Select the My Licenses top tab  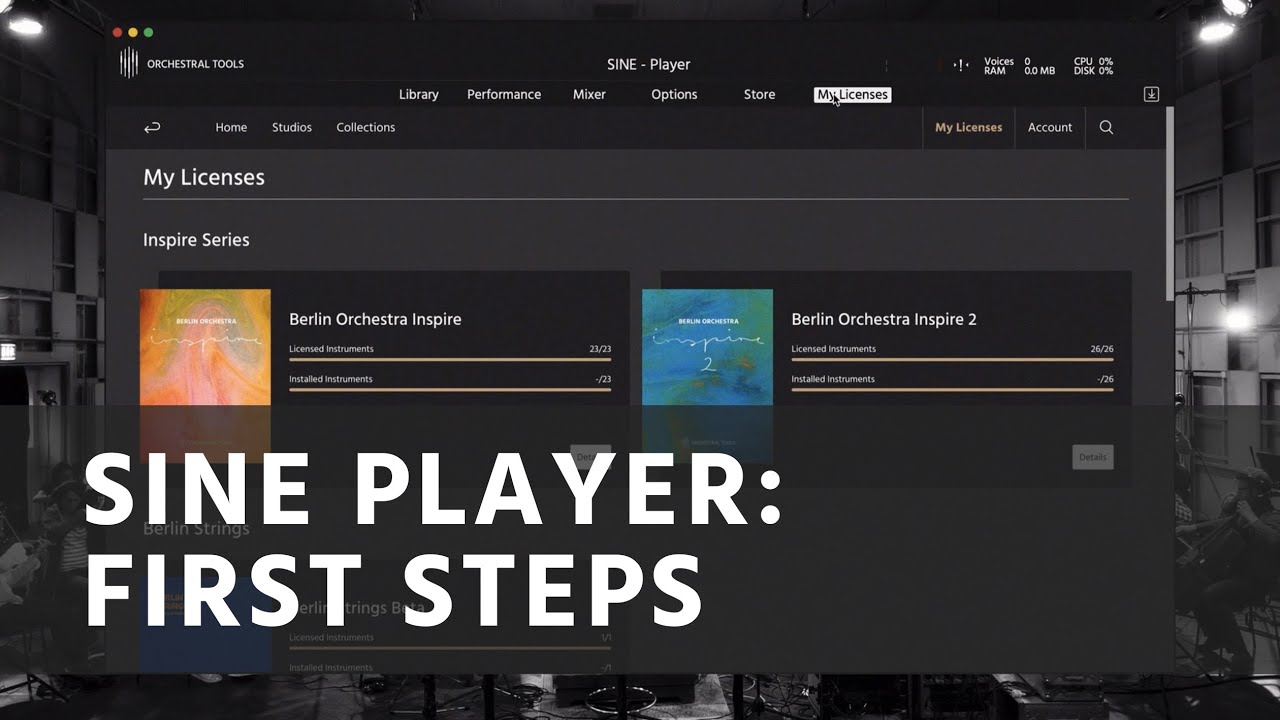click(852, 94)
